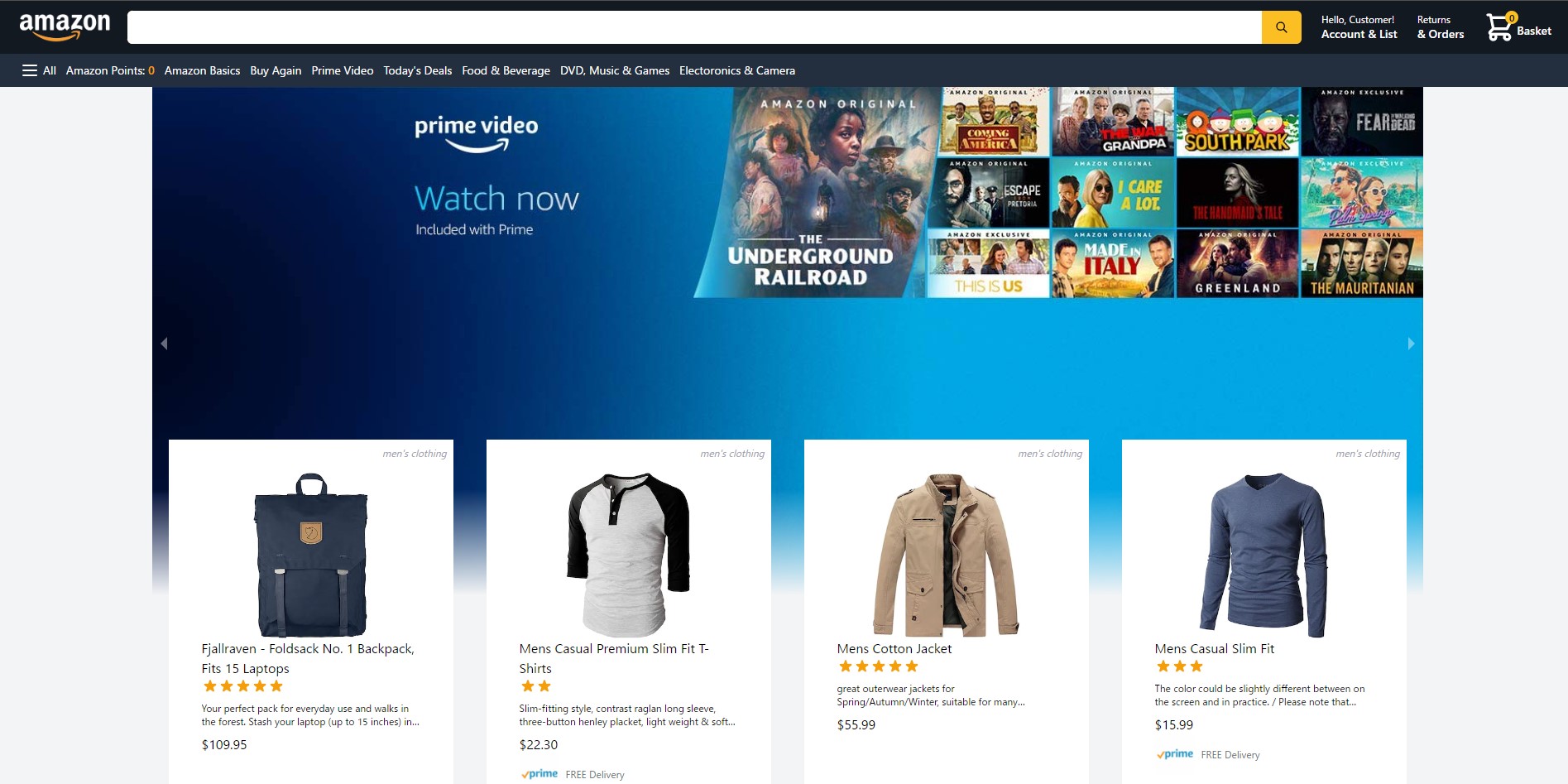
Task: Go to next banner slide arrow
Action: 1411,344
